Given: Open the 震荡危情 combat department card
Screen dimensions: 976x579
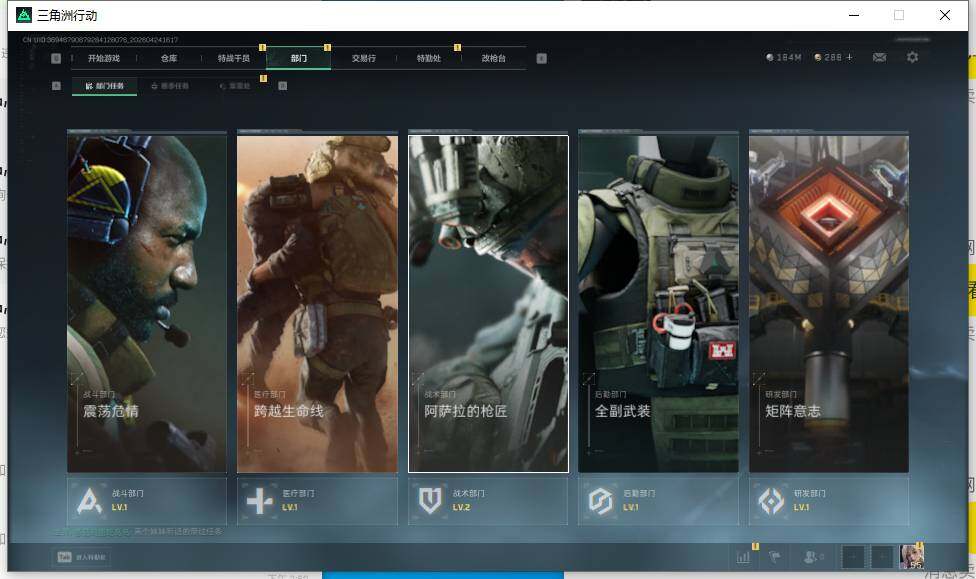Looking at the screenshot, I should point(147,303).
